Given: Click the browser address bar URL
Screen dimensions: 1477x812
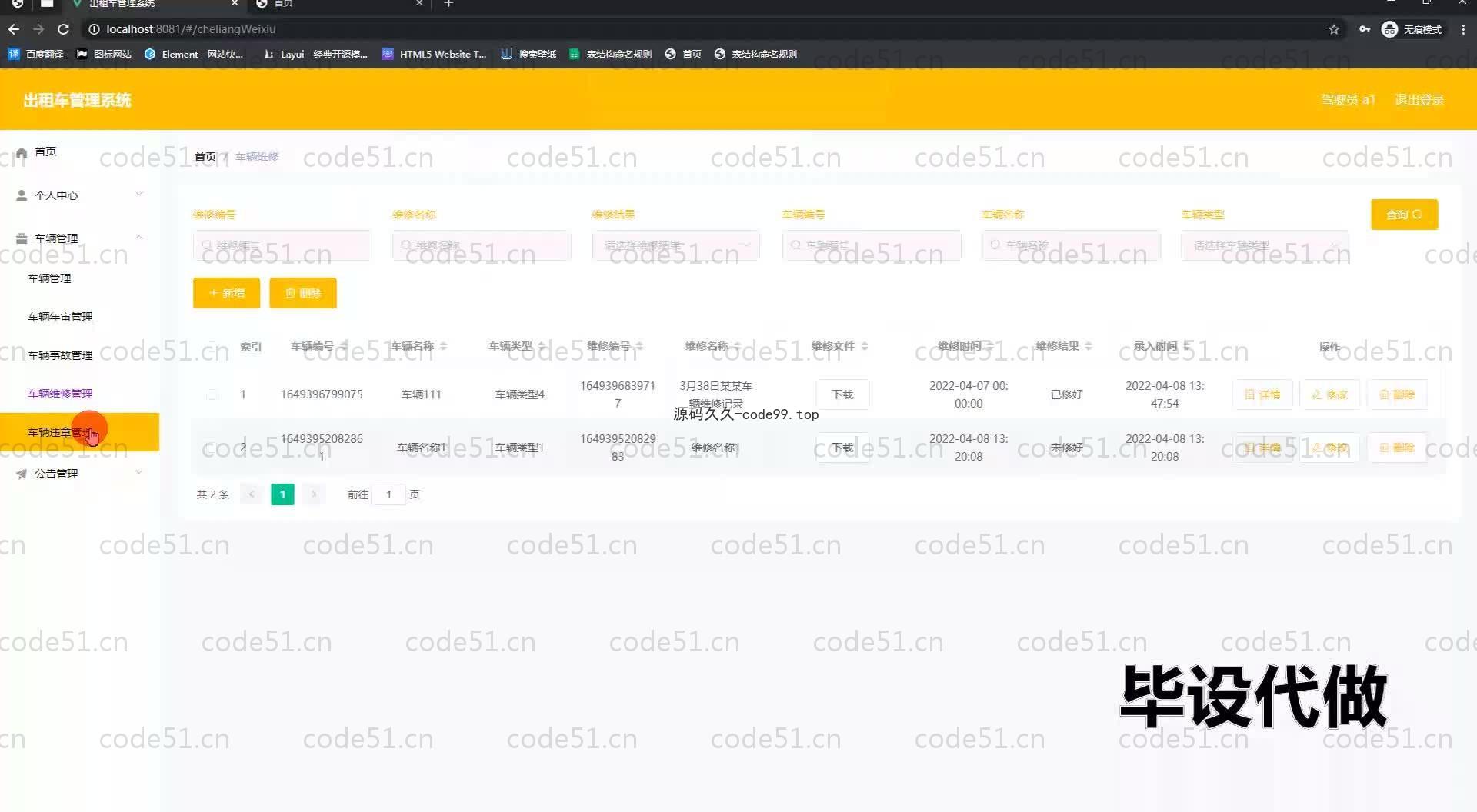Looking at the screenshot, I should tap(191, 29).
